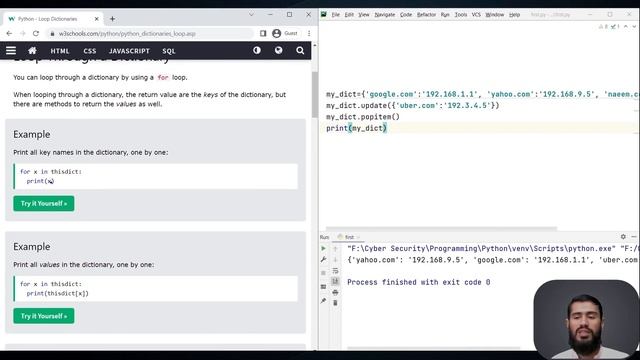Open SQL tutorial link in navbar
The width and height of the screenshot is (640, 360).
tap(169, 51)
